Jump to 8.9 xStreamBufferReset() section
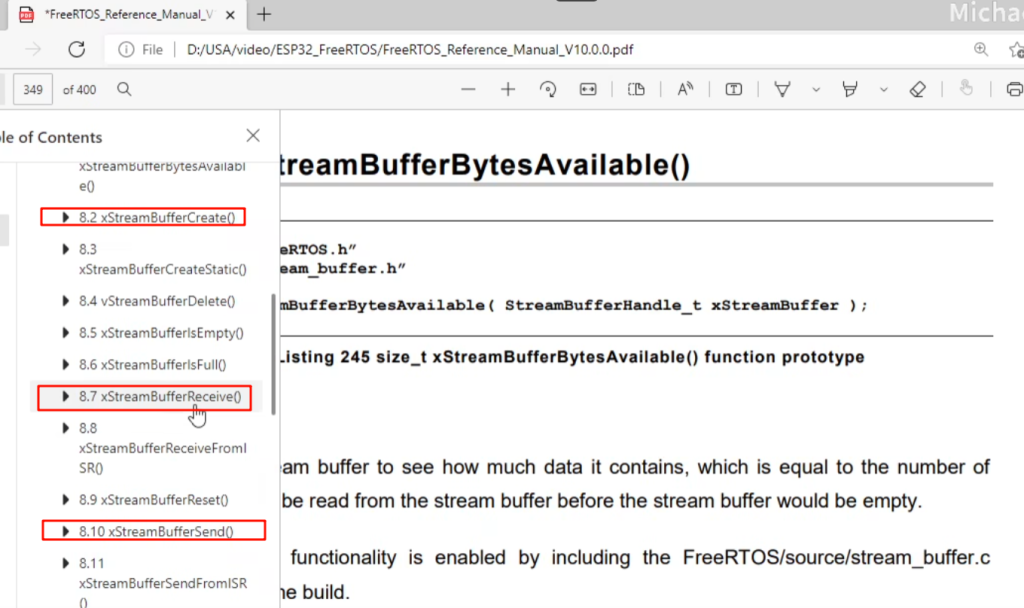The image size is (1024, 608). pos(153,499)
